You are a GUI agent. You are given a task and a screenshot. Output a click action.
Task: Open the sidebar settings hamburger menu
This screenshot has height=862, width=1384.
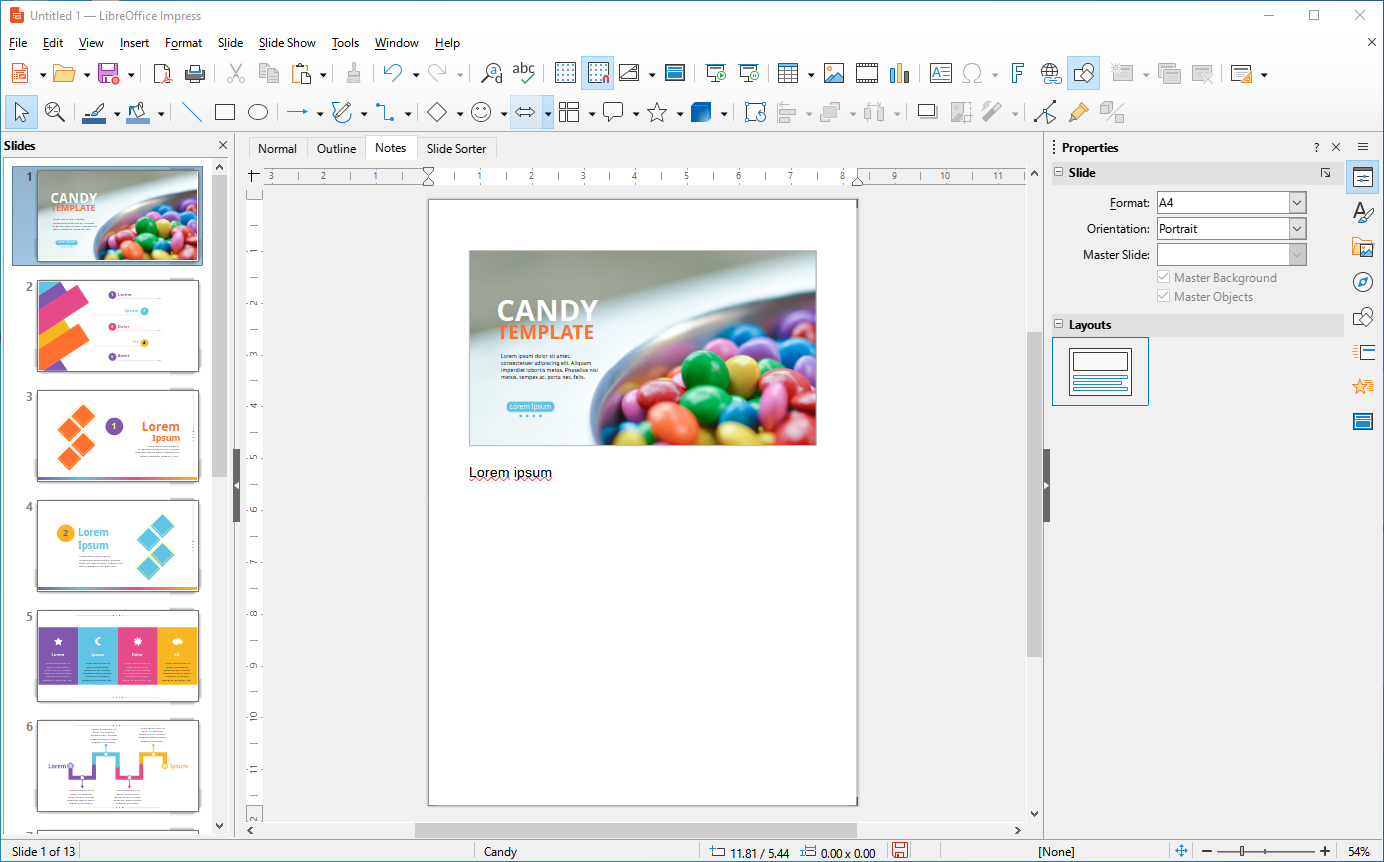click(1363, 147)
